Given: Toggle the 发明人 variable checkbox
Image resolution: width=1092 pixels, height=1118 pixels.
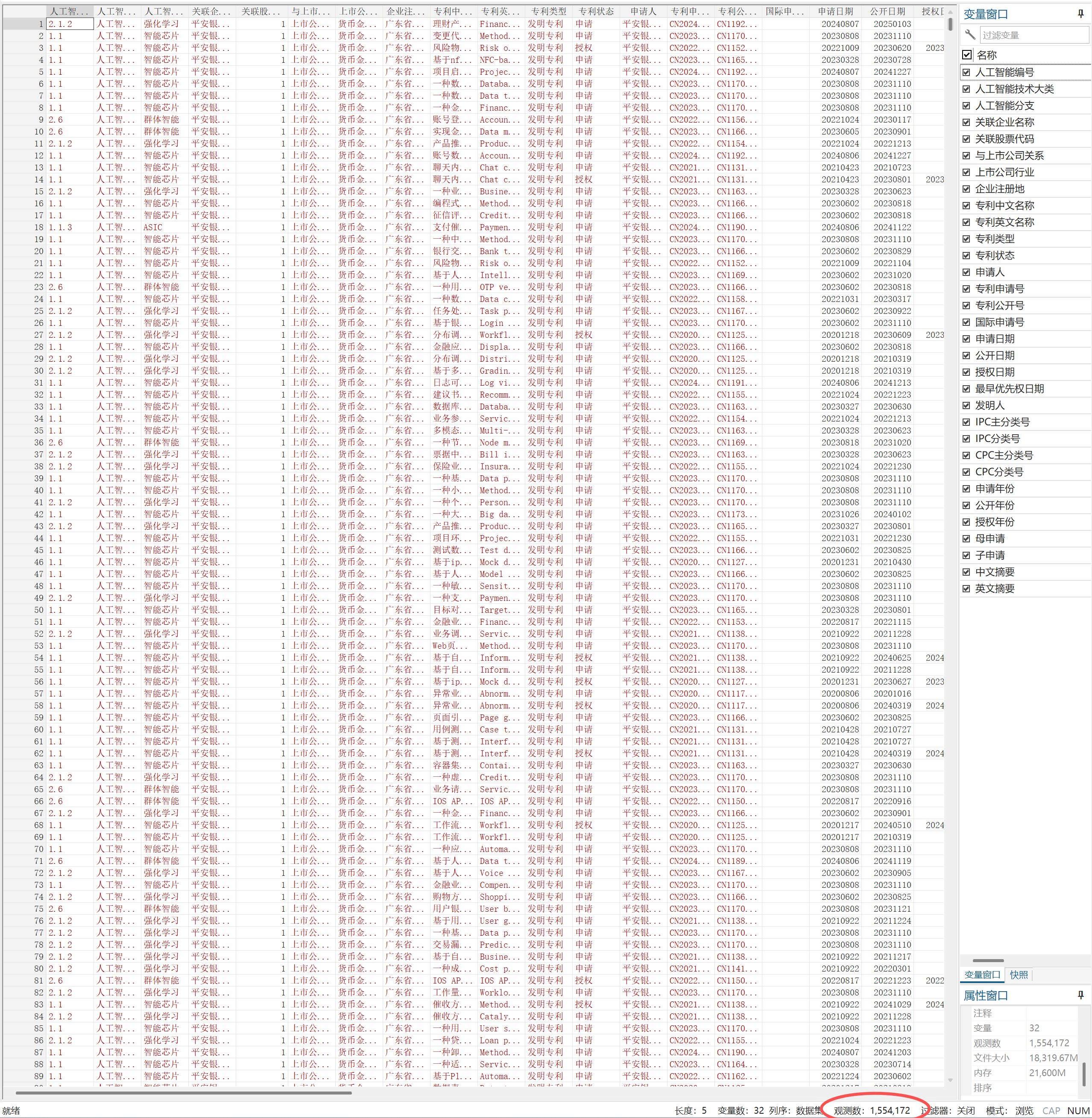Looking at the screenshot, I should 966,405.
